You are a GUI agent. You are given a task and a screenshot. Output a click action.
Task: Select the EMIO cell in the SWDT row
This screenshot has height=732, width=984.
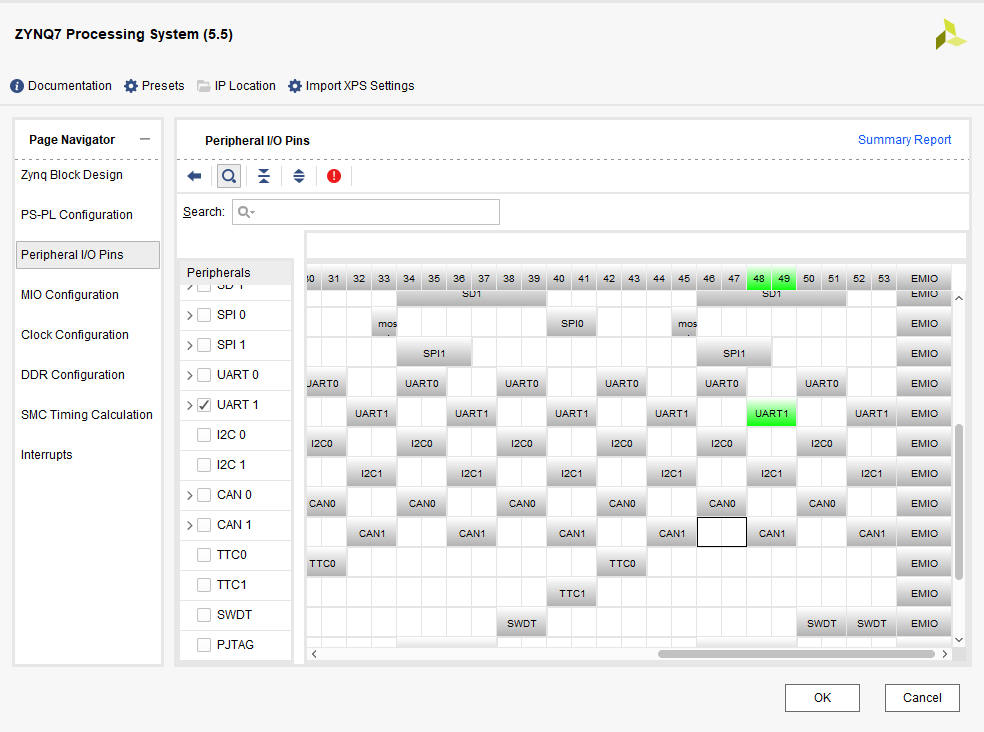coord(924,624)
